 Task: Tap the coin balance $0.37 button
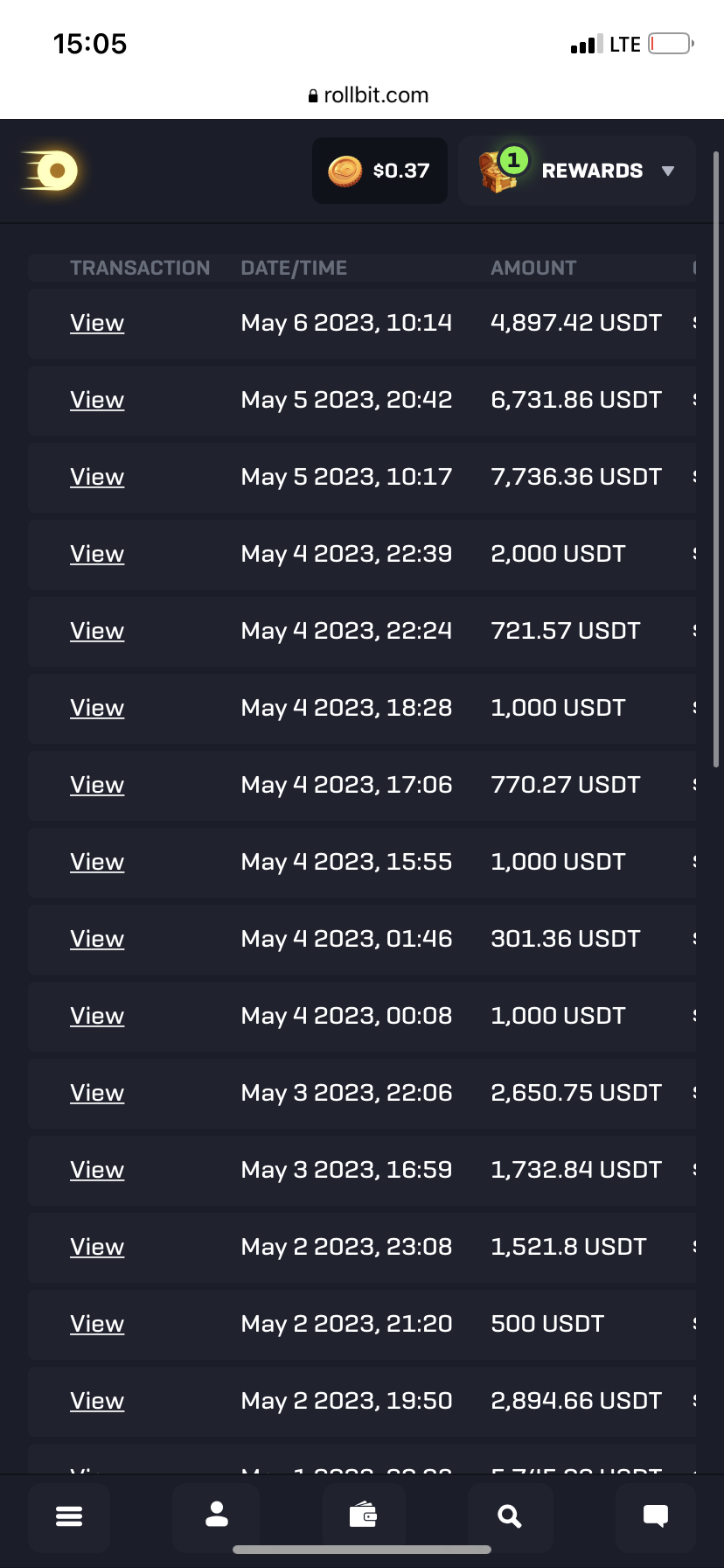coord(379,171)
